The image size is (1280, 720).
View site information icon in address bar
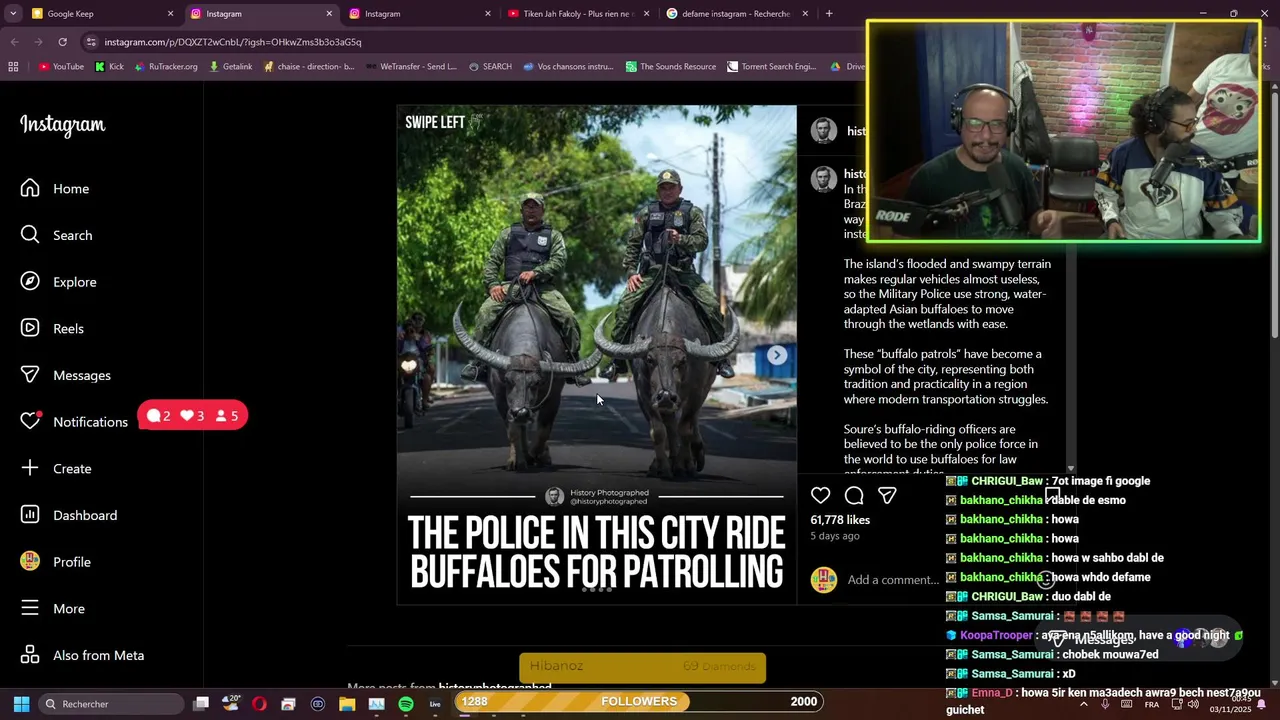91,42
